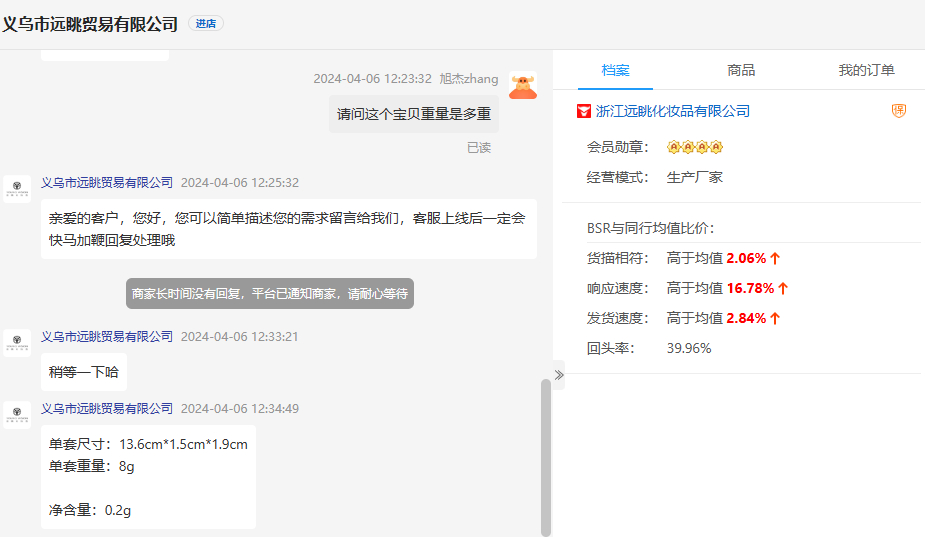Click red up arrow beside 16.78% 响应速度

pos(783,288)
